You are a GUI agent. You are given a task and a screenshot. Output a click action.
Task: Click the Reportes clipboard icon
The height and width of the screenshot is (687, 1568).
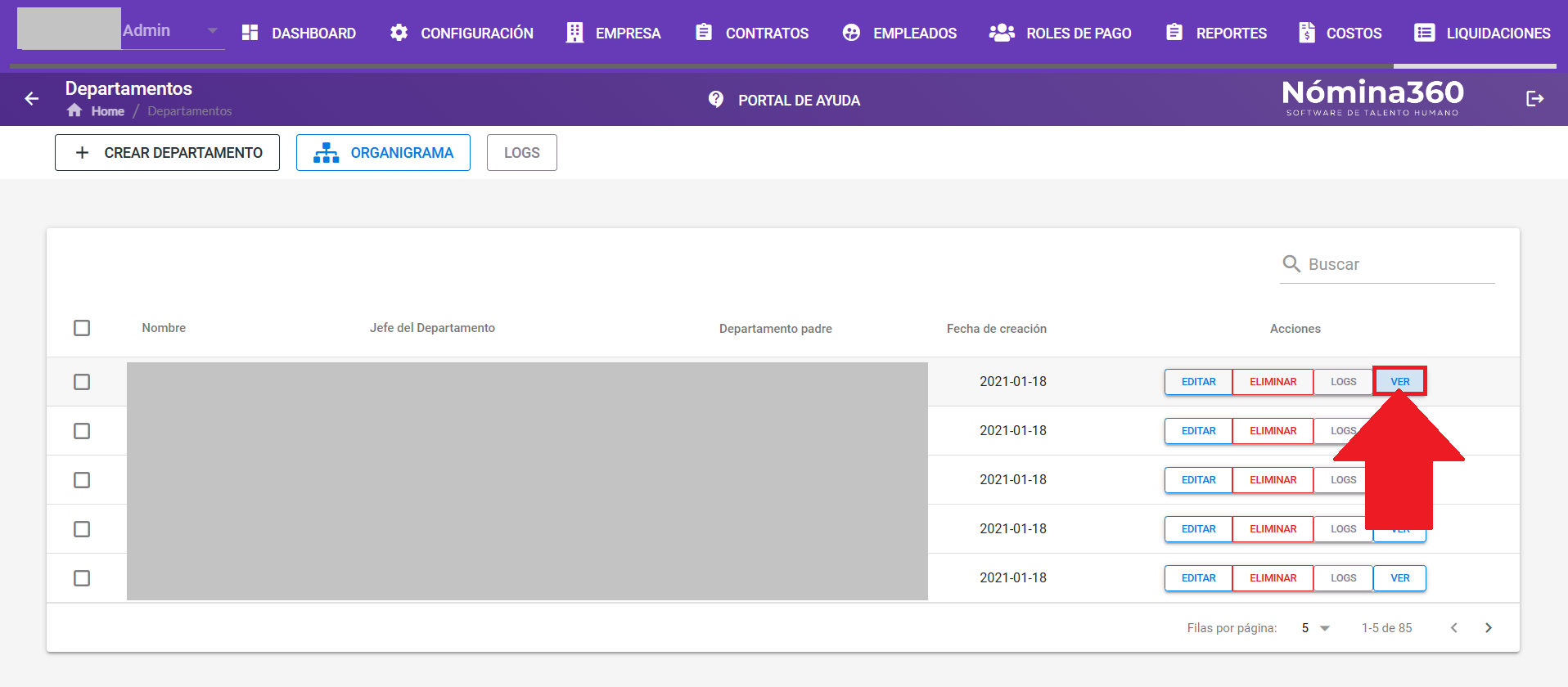click(1174, 32)
